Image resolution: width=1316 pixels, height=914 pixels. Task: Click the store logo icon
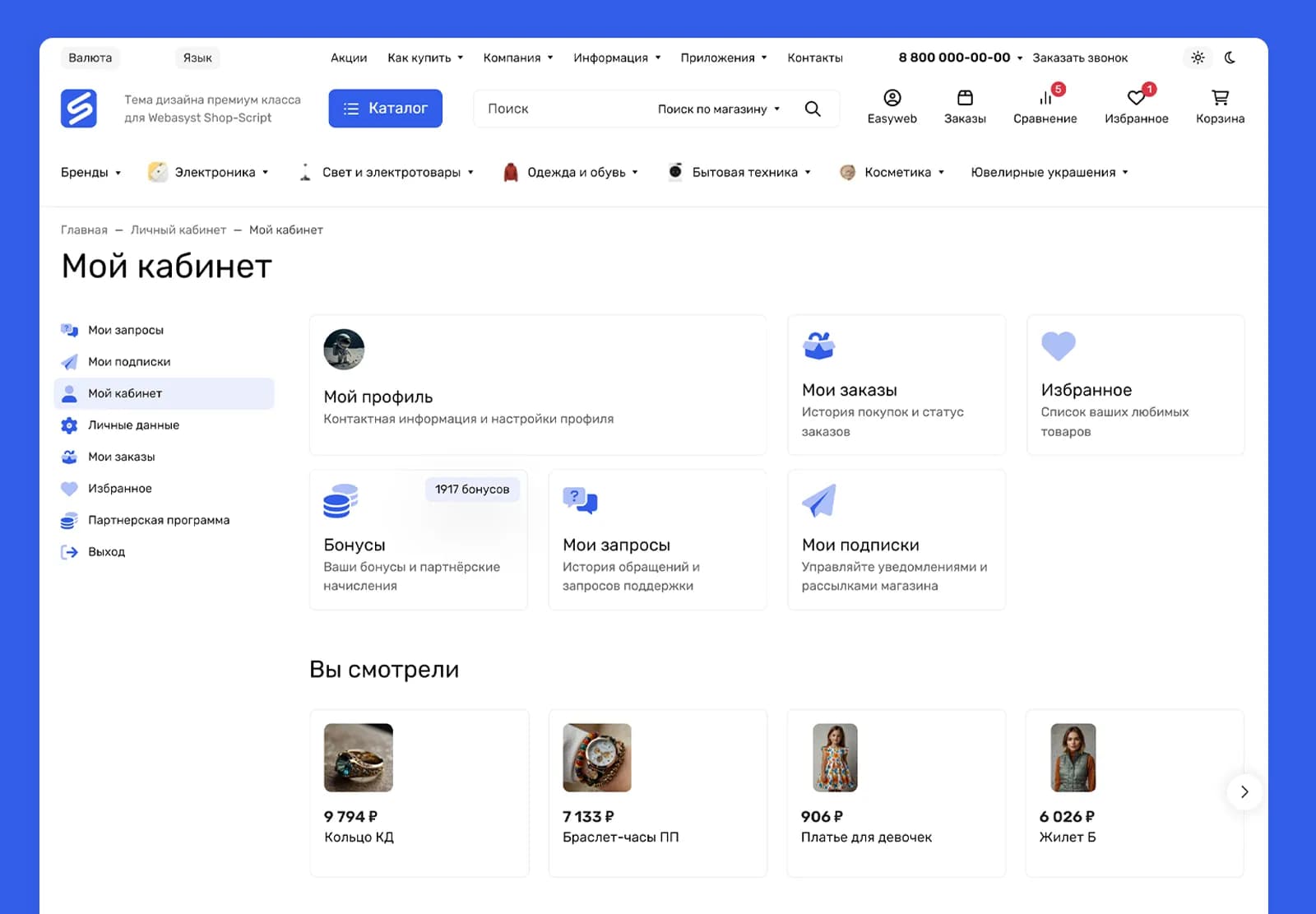tap(79, 109)
